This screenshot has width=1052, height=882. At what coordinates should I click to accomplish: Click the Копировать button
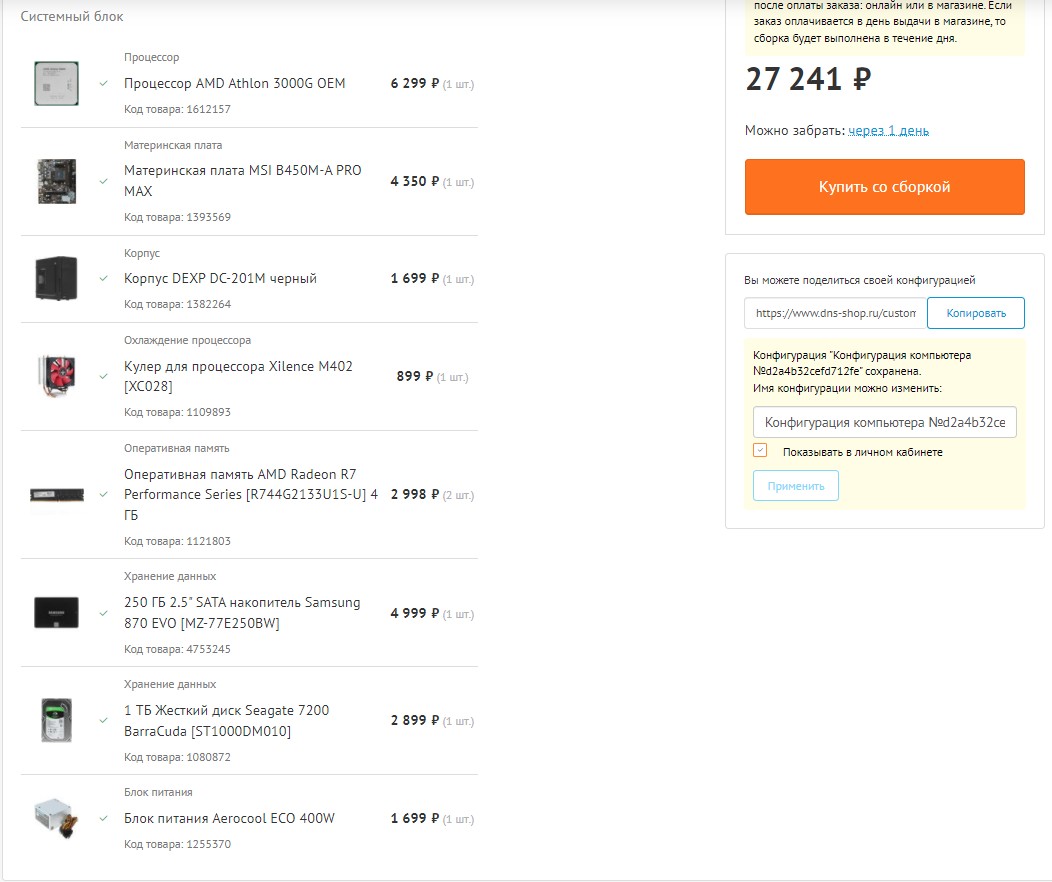tap(976, 313)
